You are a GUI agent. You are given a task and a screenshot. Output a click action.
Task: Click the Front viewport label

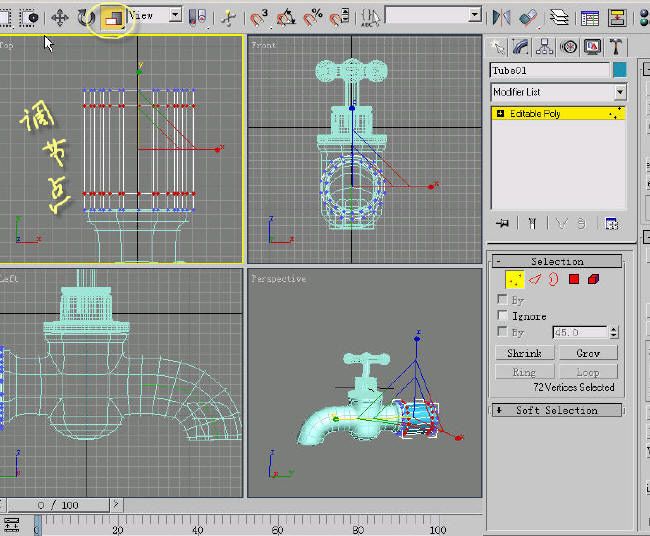click(264, 45)
